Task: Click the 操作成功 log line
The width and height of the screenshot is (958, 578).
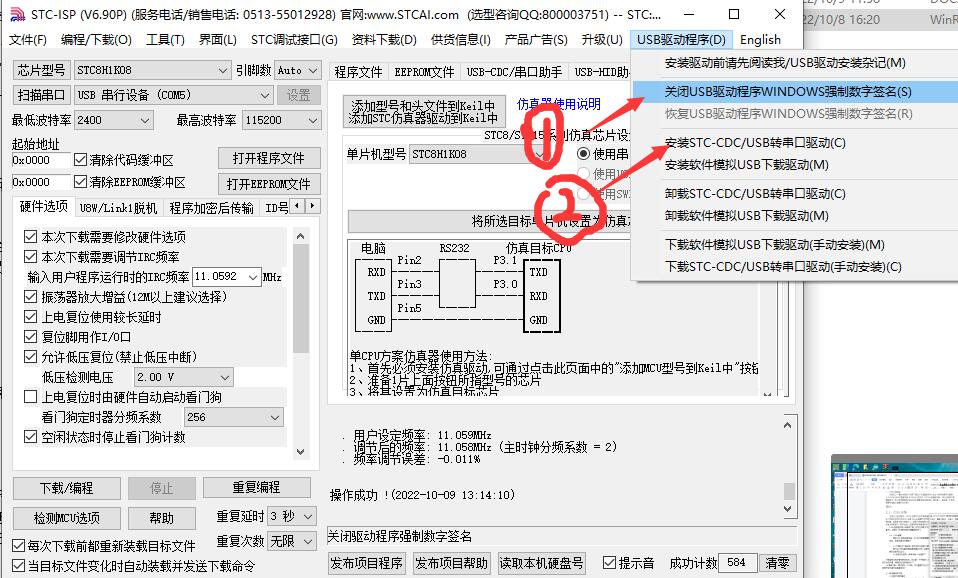Action: [x=422, y=495]
